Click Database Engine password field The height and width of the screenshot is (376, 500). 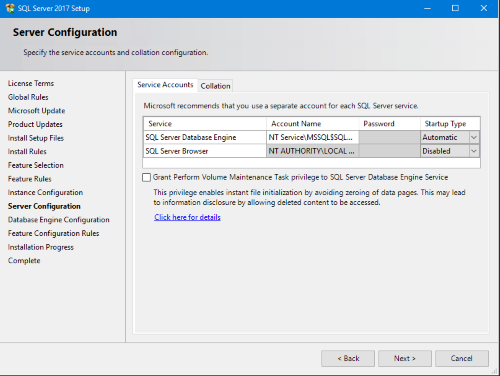390,137
